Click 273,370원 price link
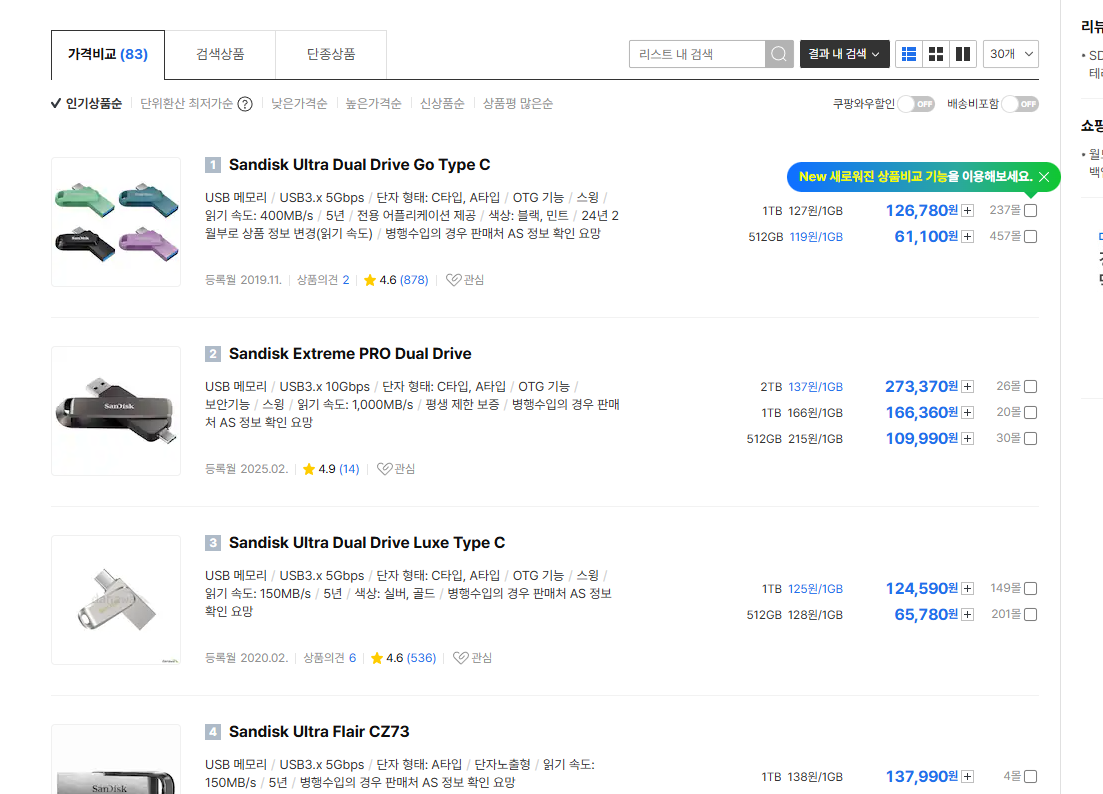Viewport: 1103px width, 794px height. [922, 387]
